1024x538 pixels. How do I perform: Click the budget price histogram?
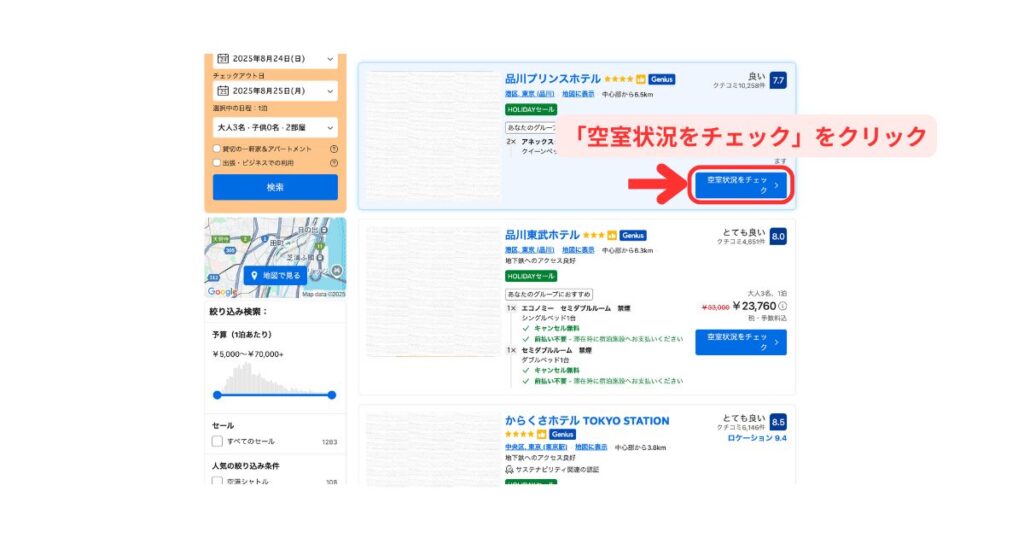click(x=274, y=377)
